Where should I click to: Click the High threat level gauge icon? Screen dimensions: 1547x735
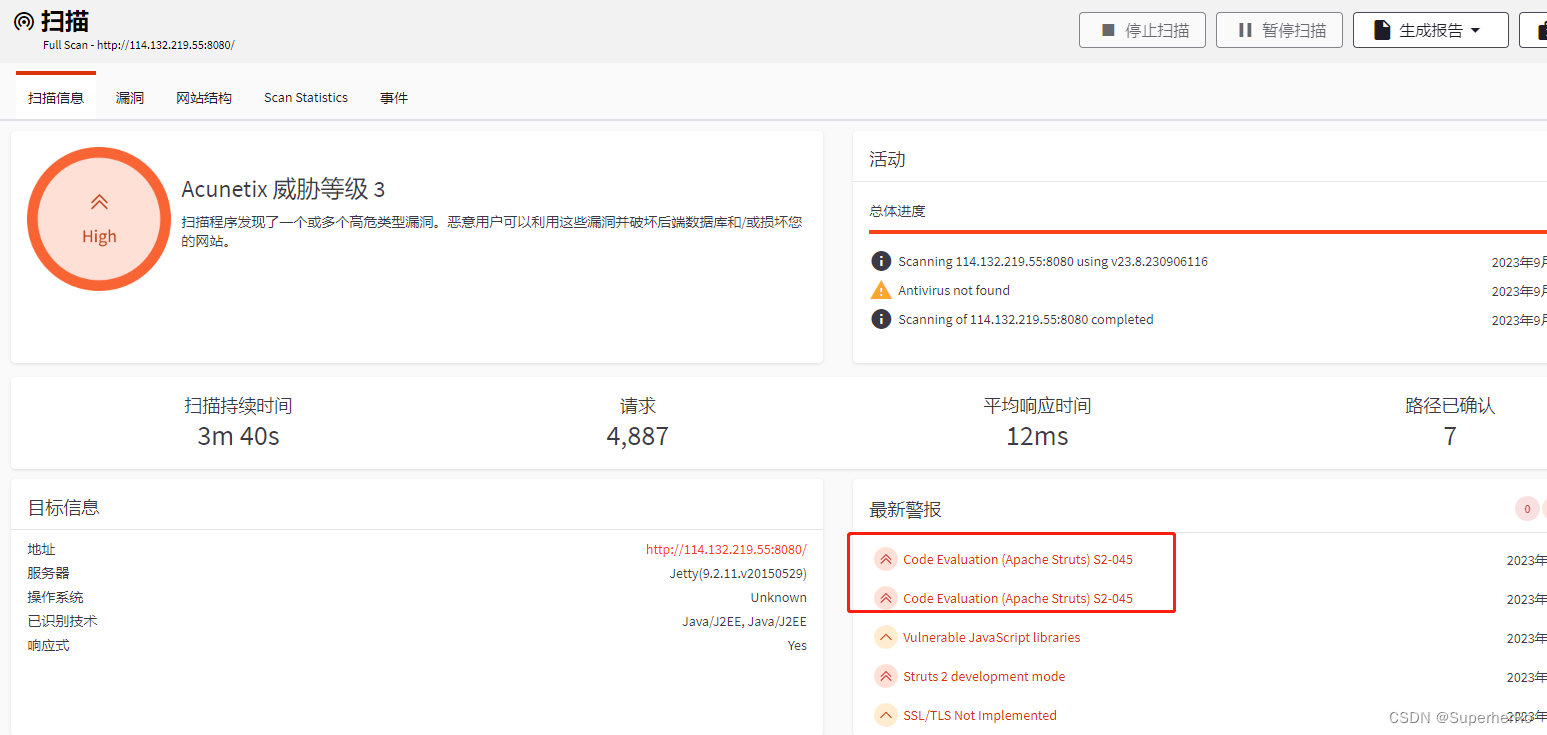[98, 218]
